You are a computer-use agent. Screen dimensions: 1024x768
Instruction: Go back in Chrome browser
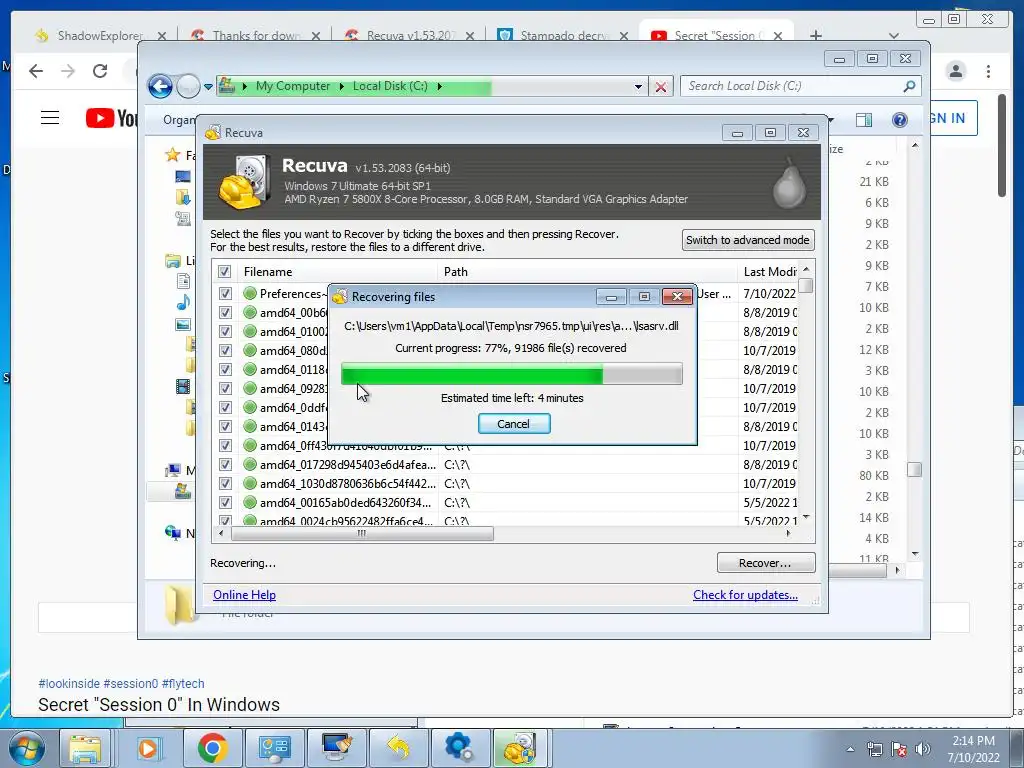[x=36, y=71]
